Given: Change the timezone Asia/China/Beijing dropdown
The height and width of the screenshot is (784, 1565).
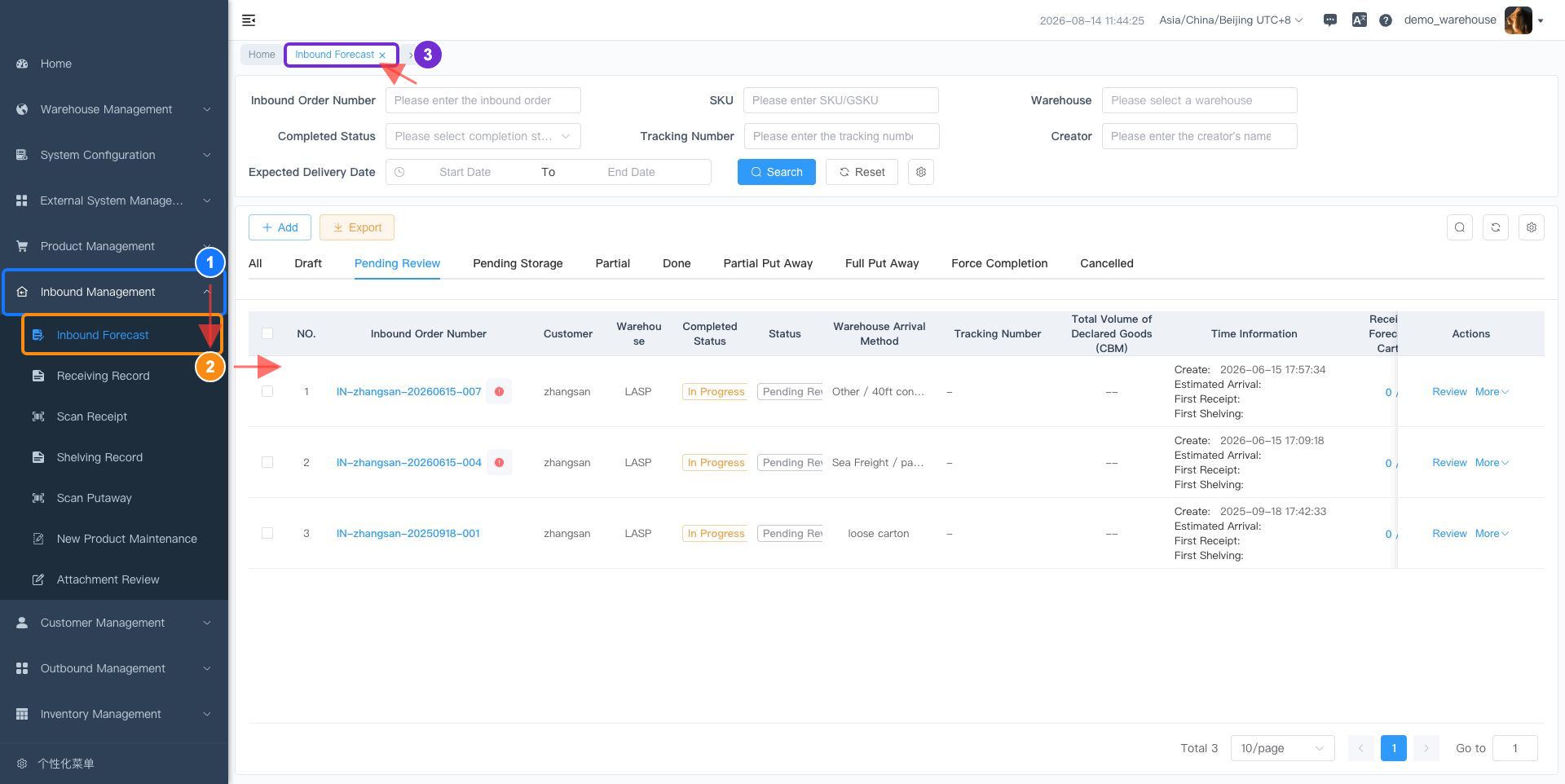Looking at the screenshot, I should pos(1231,20).
